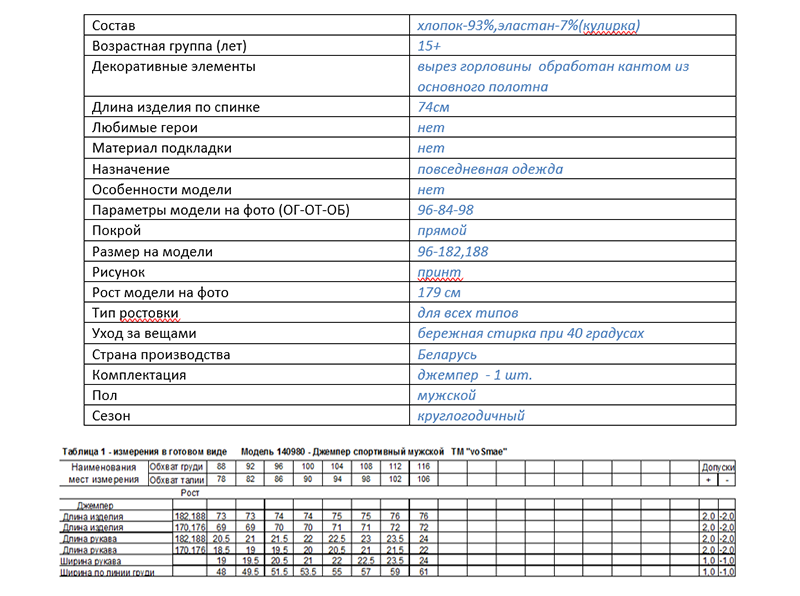The image size is (800, 596).
Task: Select the "74см" value
Action: click(433, 107)
